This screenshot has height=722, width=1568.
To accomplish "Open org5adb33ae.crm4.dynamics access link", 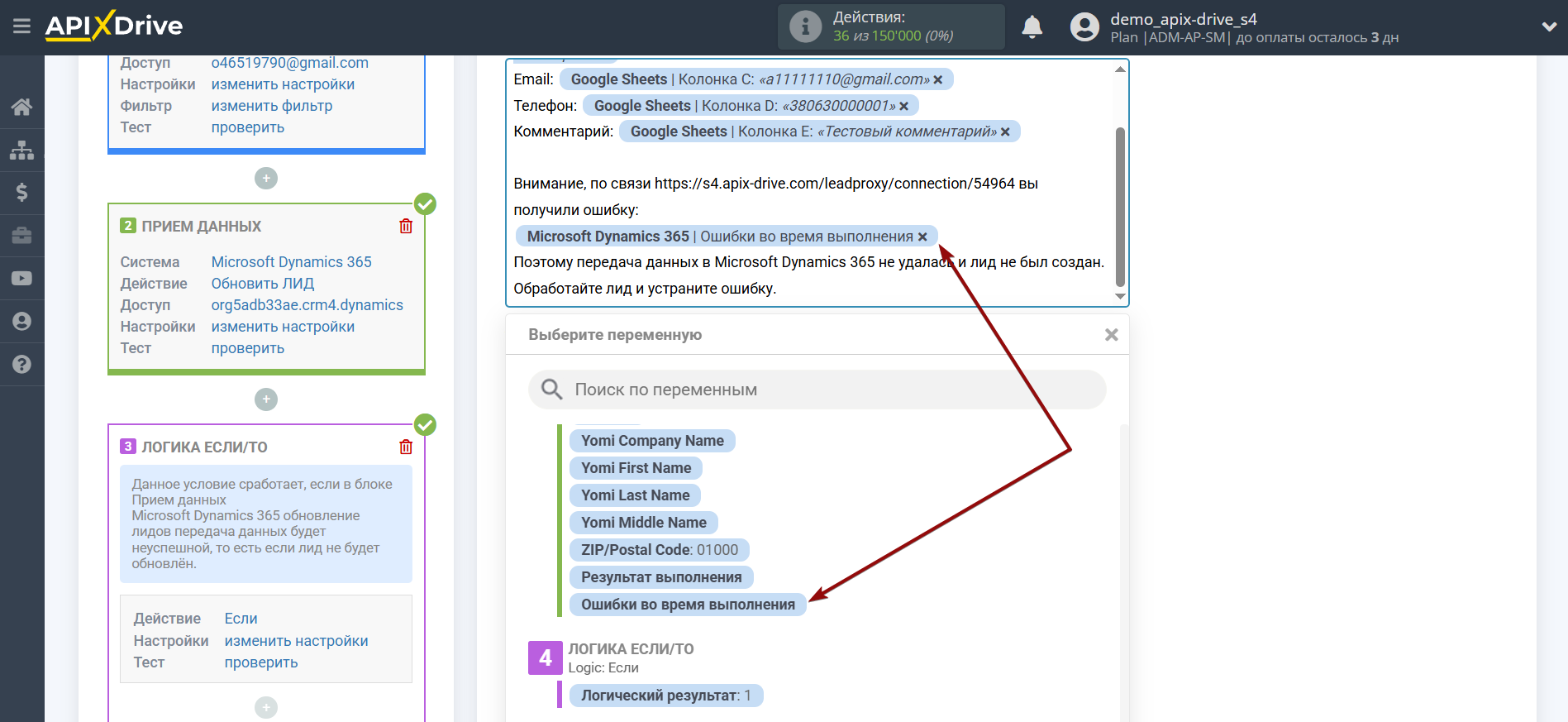I will 307,305.
